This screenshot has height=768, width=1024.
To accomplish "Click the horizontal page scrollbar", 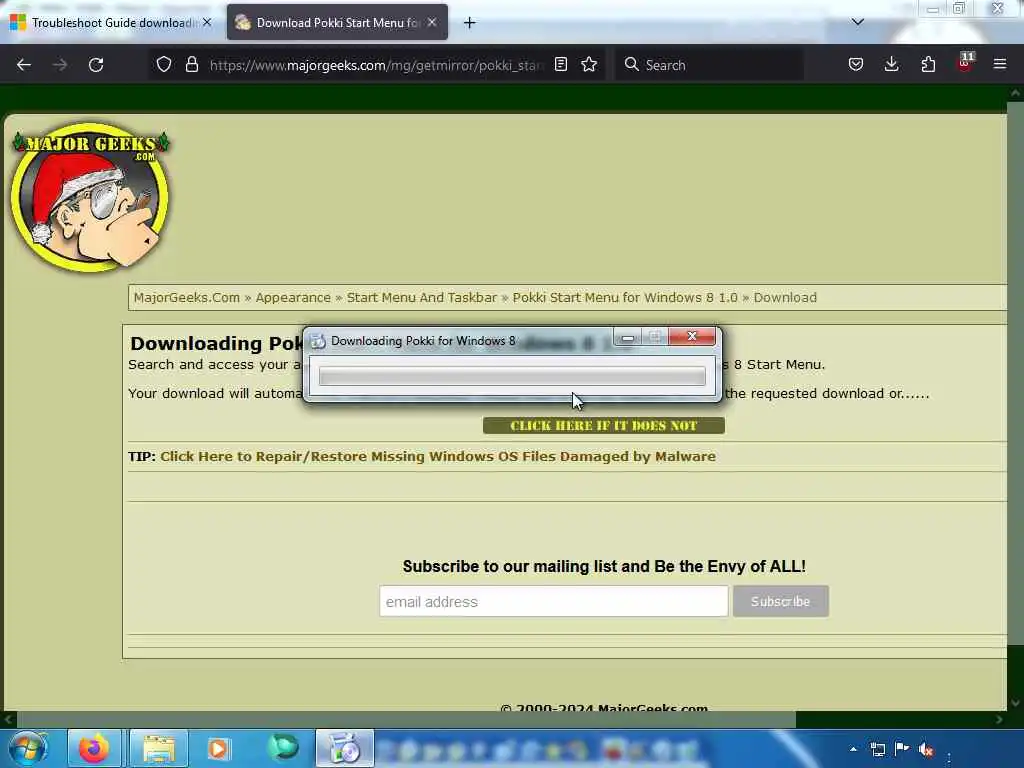I will [x=405, y=719].
